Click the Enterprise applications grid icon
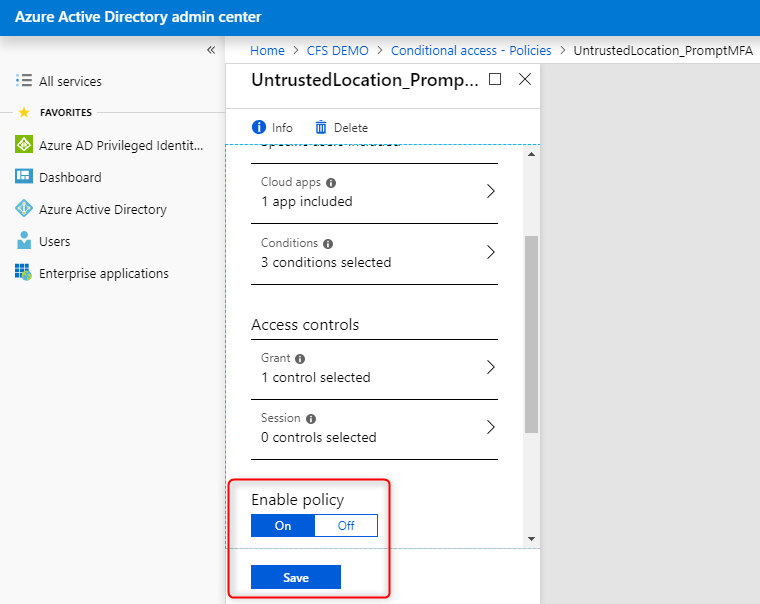The width and height of the screenshot is (760, 604). point(23,272)
